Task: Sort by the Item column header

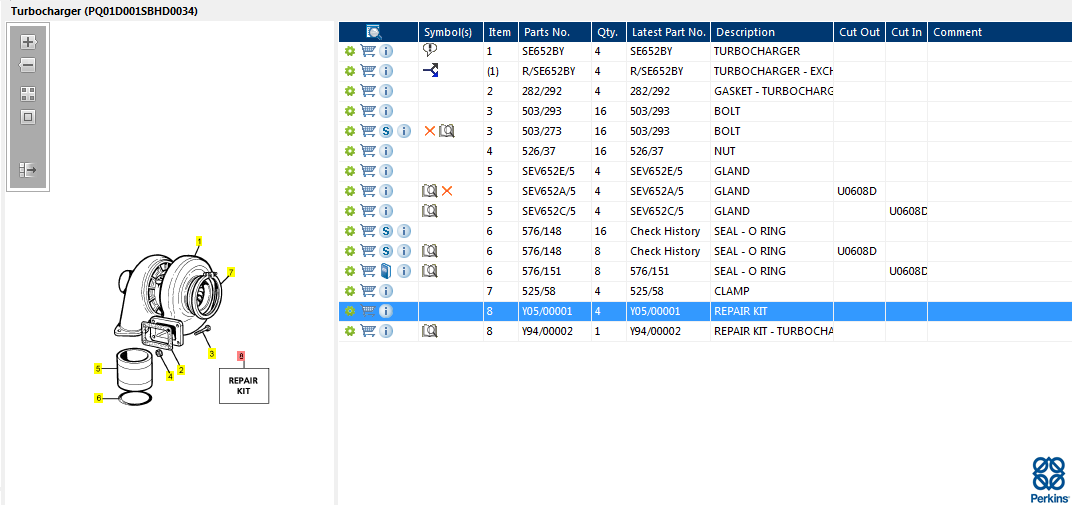Action: 500,32
